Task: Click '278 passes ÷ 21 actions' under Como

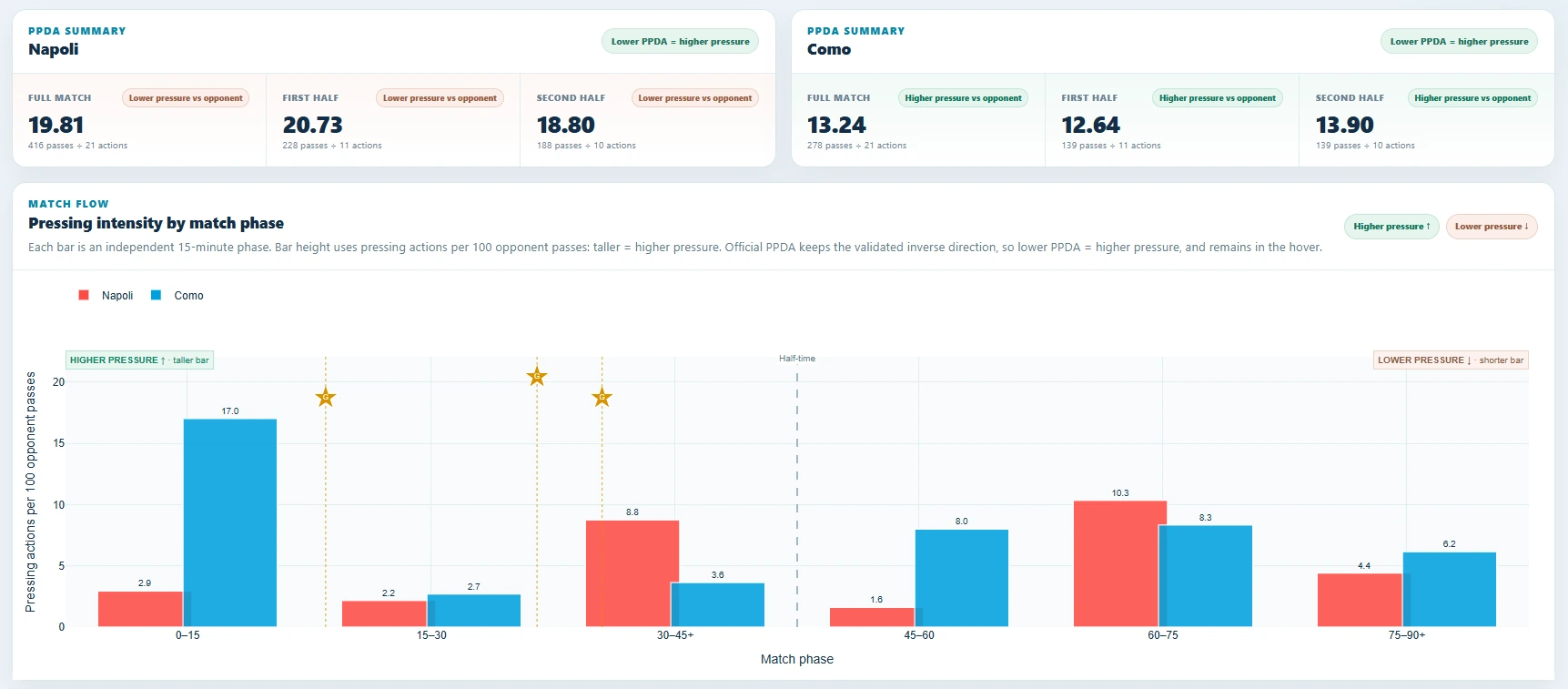Action: 856,146
